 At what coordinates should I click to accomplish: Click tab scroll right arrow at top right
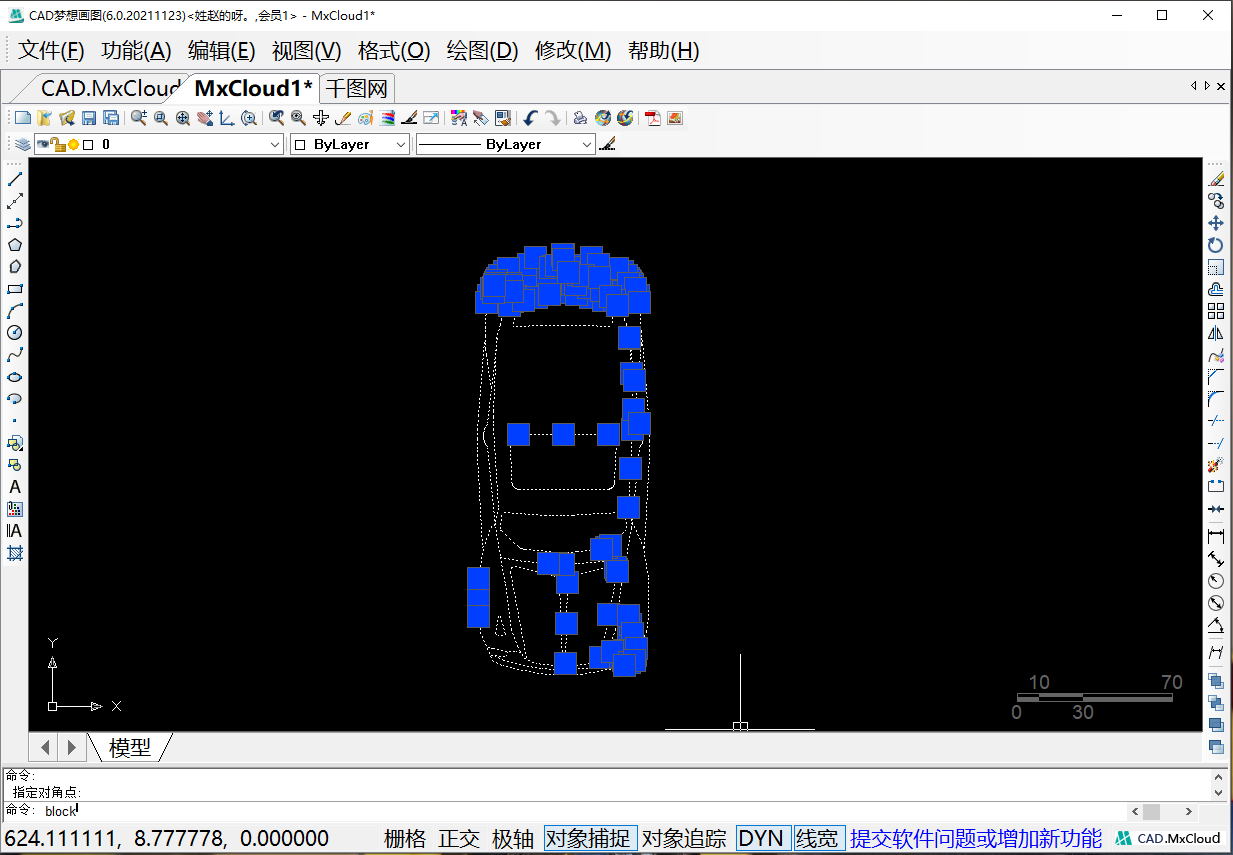click(x=1207, y=86)
